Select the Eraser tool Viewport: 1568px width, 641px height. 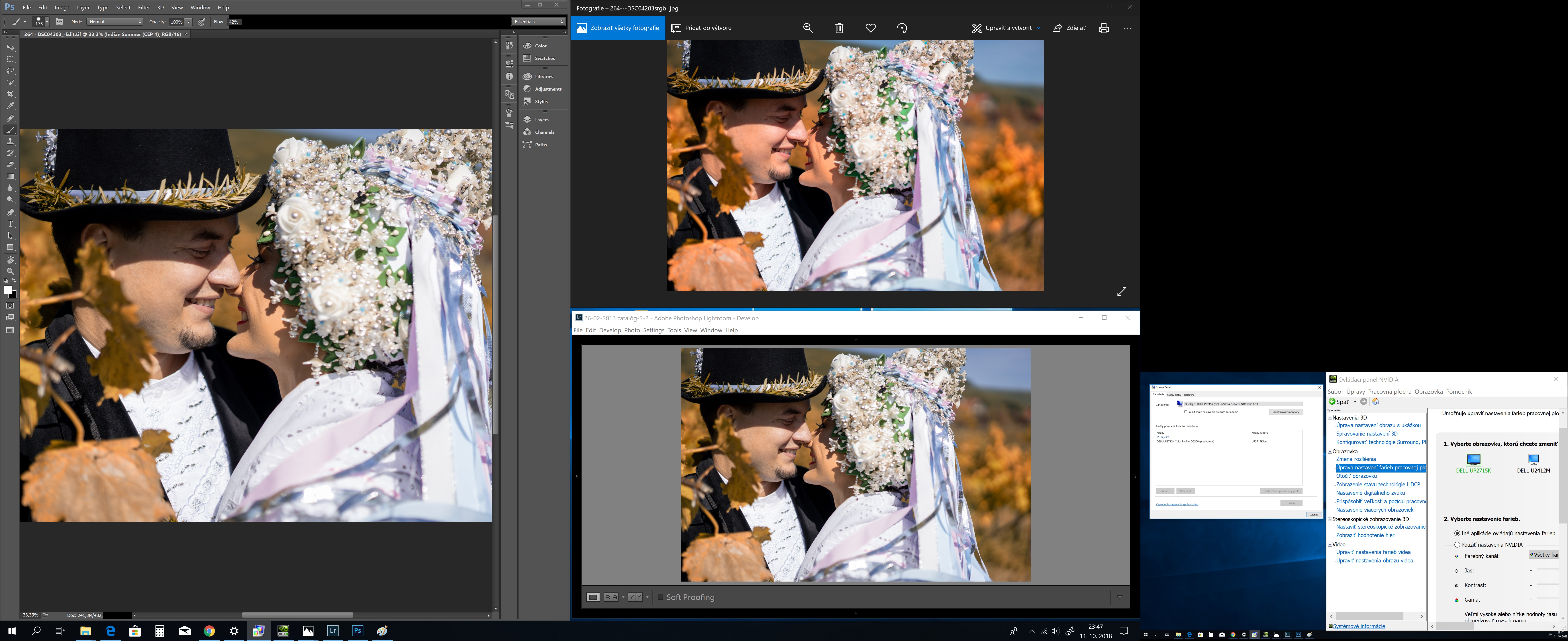[x=10, y=165]
